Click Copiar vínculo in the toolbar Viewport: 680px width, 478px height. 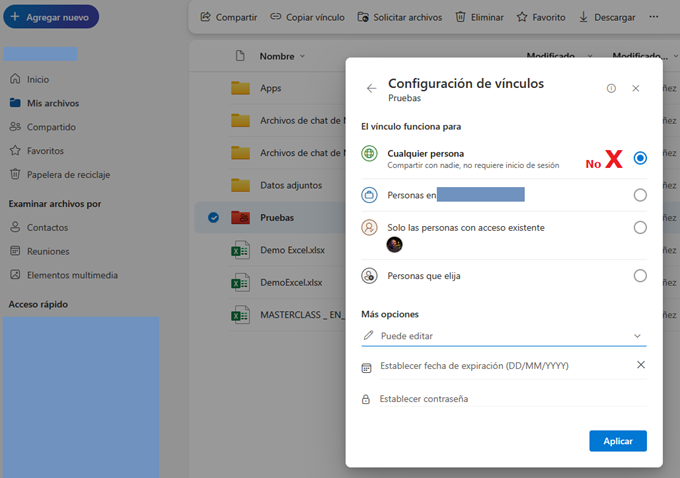(x=308, y=17)
